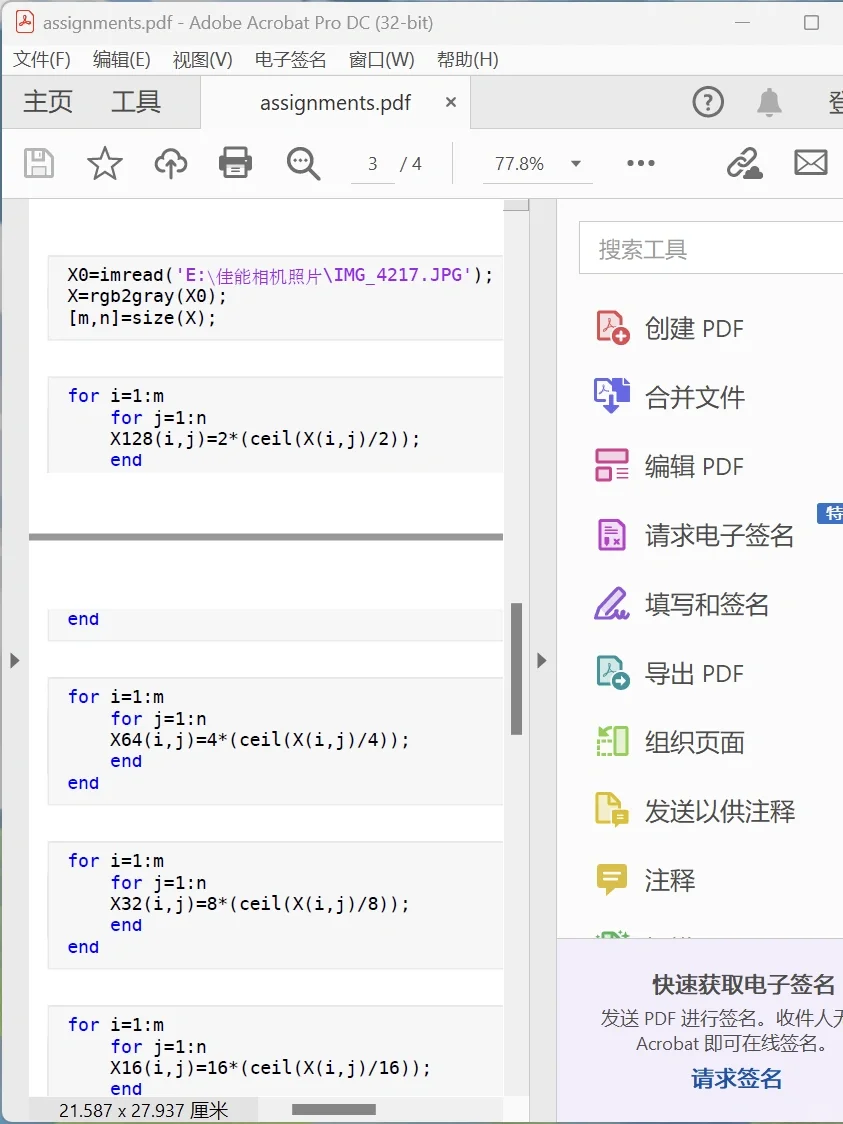This screenshot has height=1124, width=843.
Task: Open the more tools ellipsis menu
Action: [x=640, y=163]
